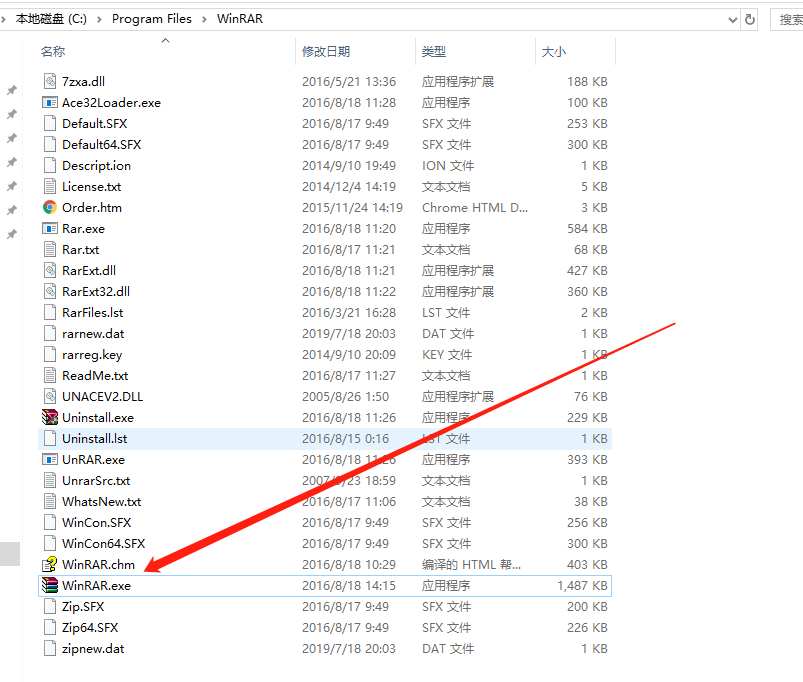Select the Chrome icon of Order.htm
Viewport: 803px width, 682px height.
[50, 207]
